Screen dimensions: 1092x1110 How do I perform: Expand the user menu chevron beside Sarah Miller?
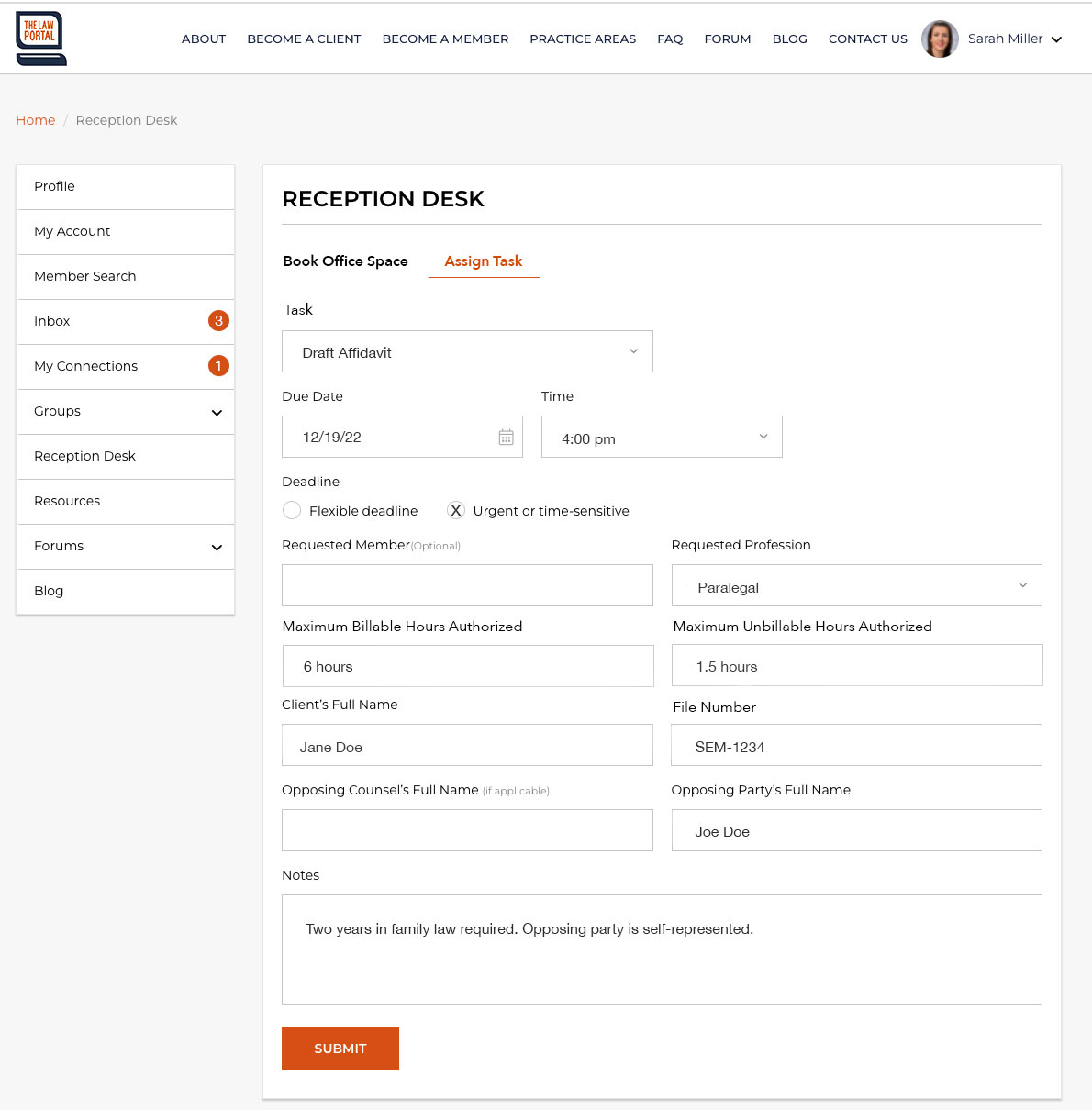[x=1056, y=39]
